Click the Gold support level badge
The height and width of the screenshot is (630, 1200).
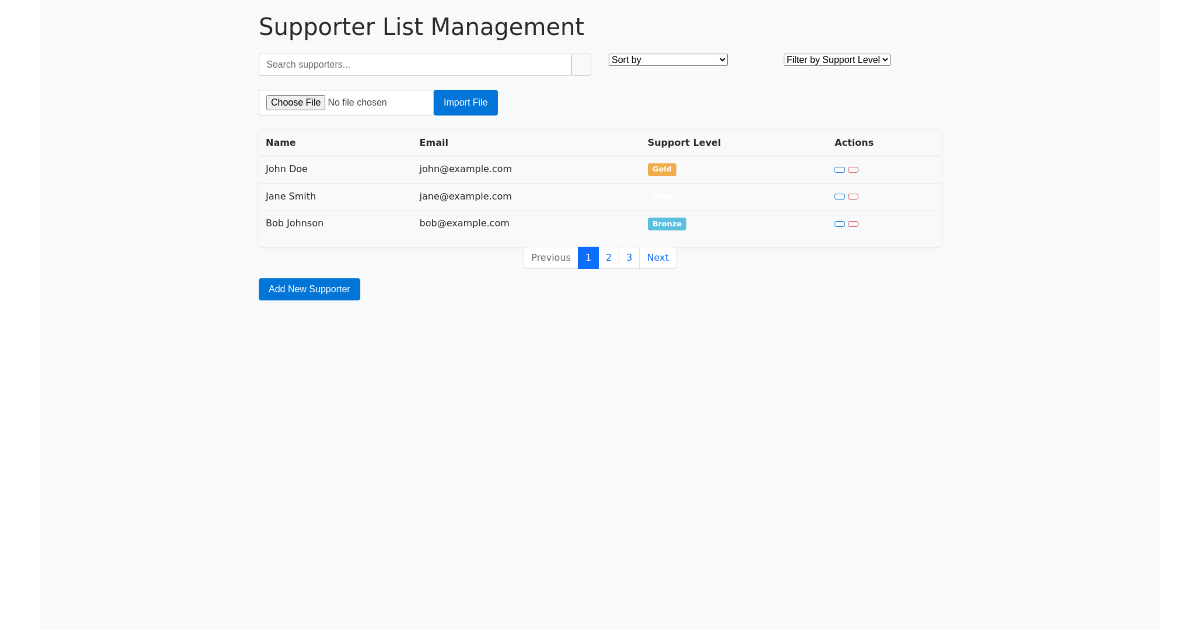pos(662,169)
